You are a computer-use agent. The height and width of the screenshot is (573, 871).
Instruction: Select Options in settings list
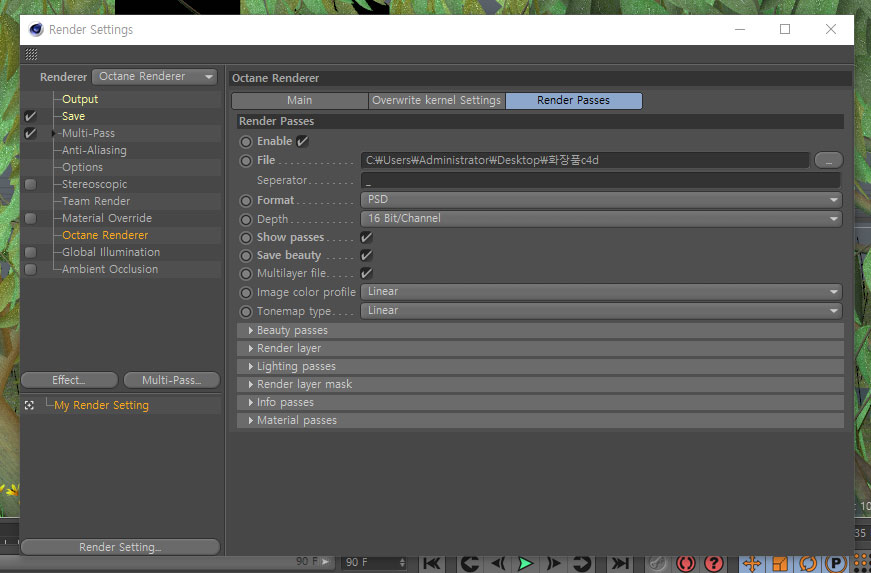[82, 167]
